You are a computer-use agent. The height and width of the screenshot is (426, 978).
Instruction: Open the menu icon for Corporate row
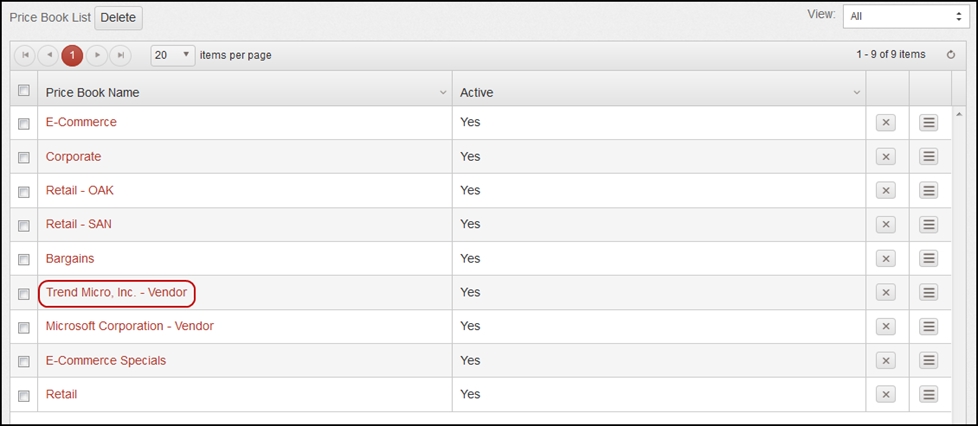click(x=929, y=157)
